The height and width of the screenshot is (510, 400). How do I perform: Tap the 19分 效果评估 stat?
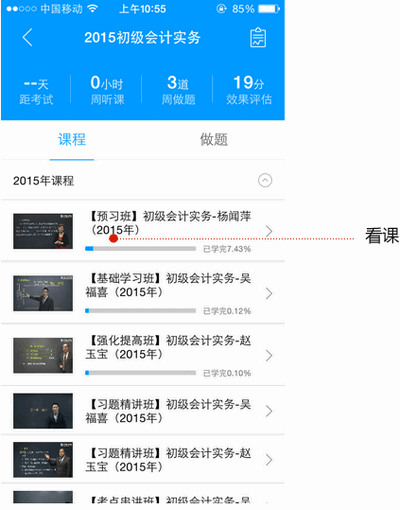click(249, 90)
